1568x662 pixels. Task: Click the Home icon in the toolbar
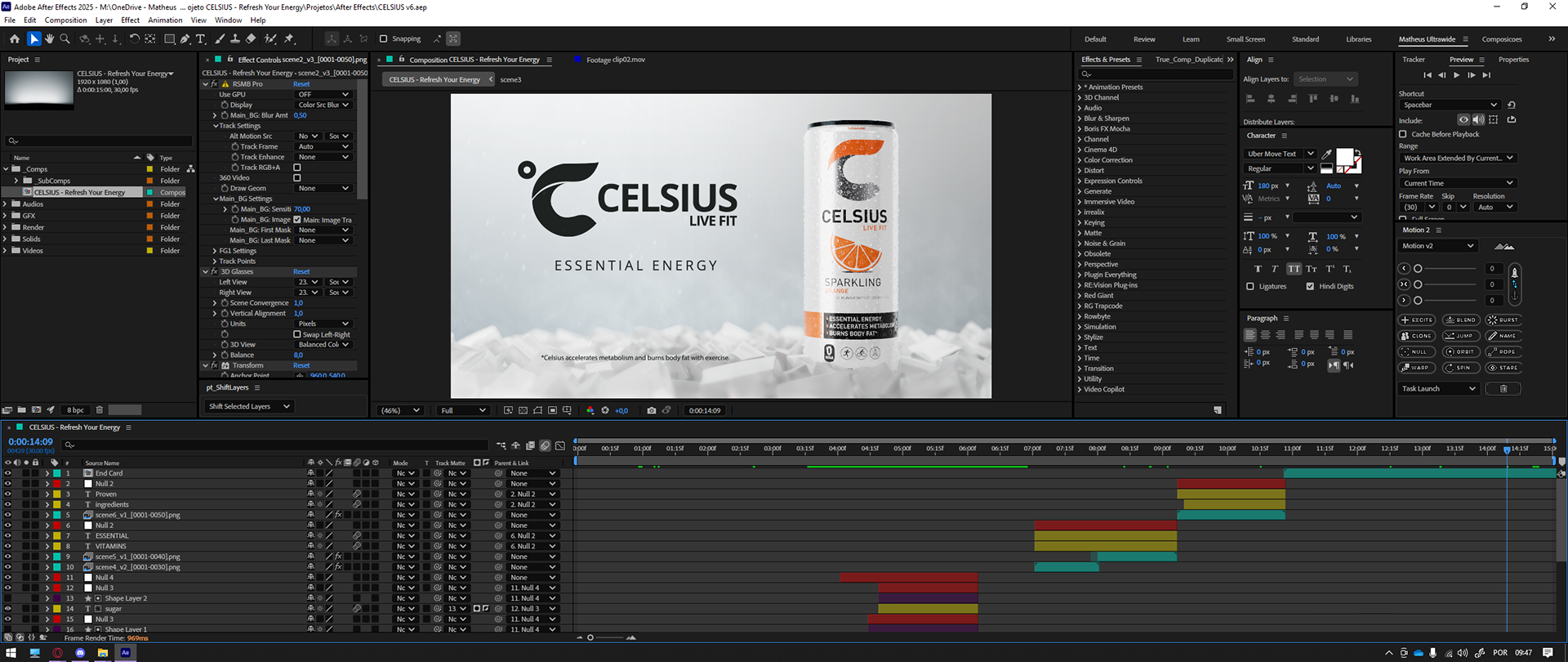click(x=15, y=38)
